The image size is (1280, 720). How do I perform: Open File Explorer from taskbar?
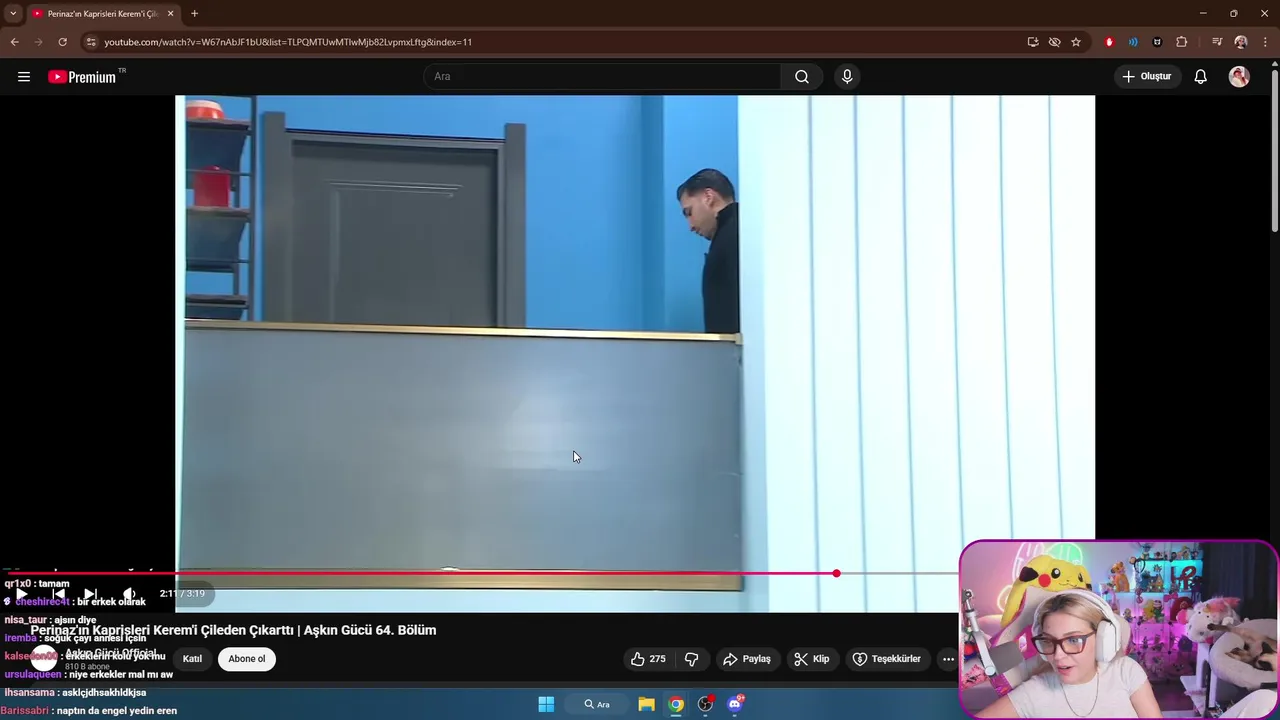(646, 704)
